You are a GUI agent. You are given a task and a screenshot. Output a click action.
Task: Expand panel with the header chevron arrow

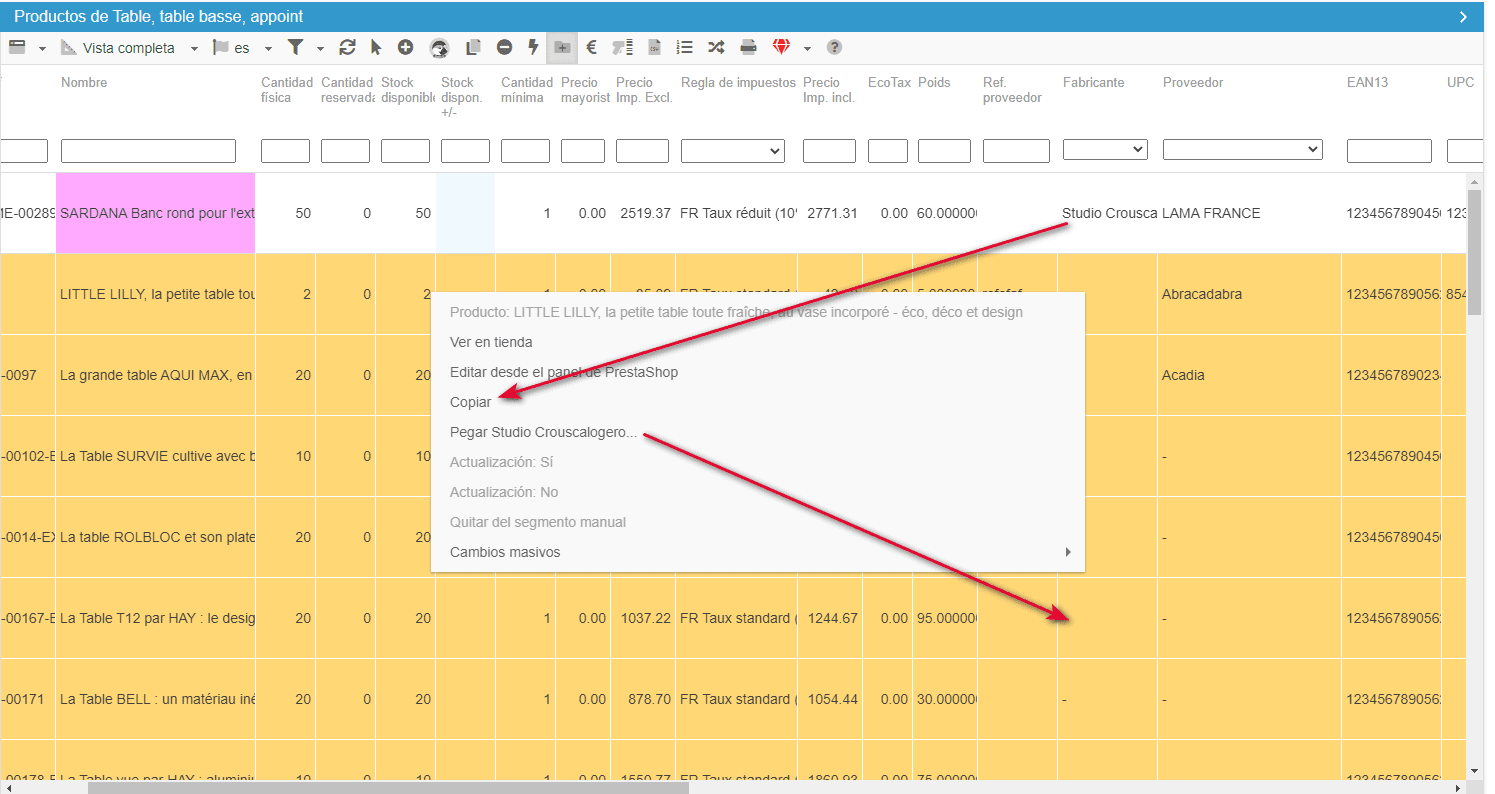[1463, 17]
